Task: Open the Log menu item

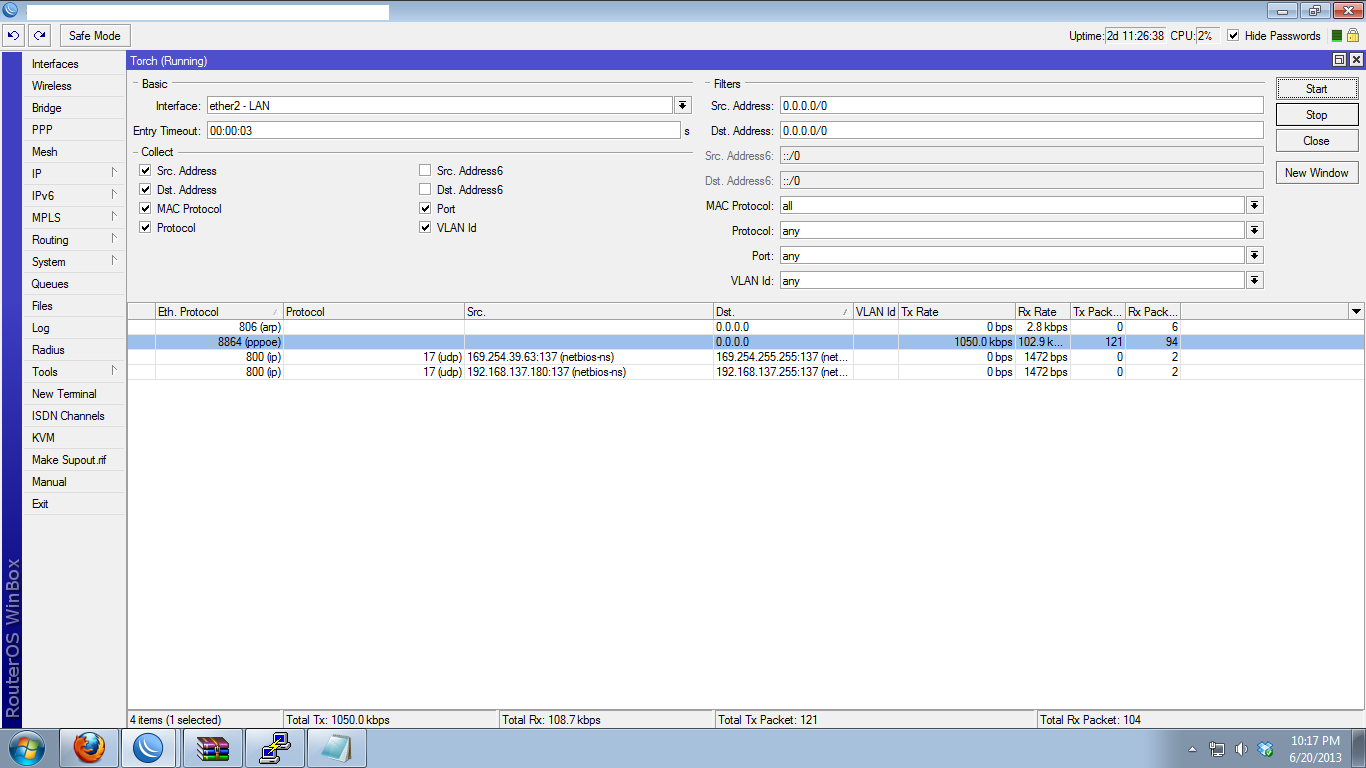Action: click(75, 328)
